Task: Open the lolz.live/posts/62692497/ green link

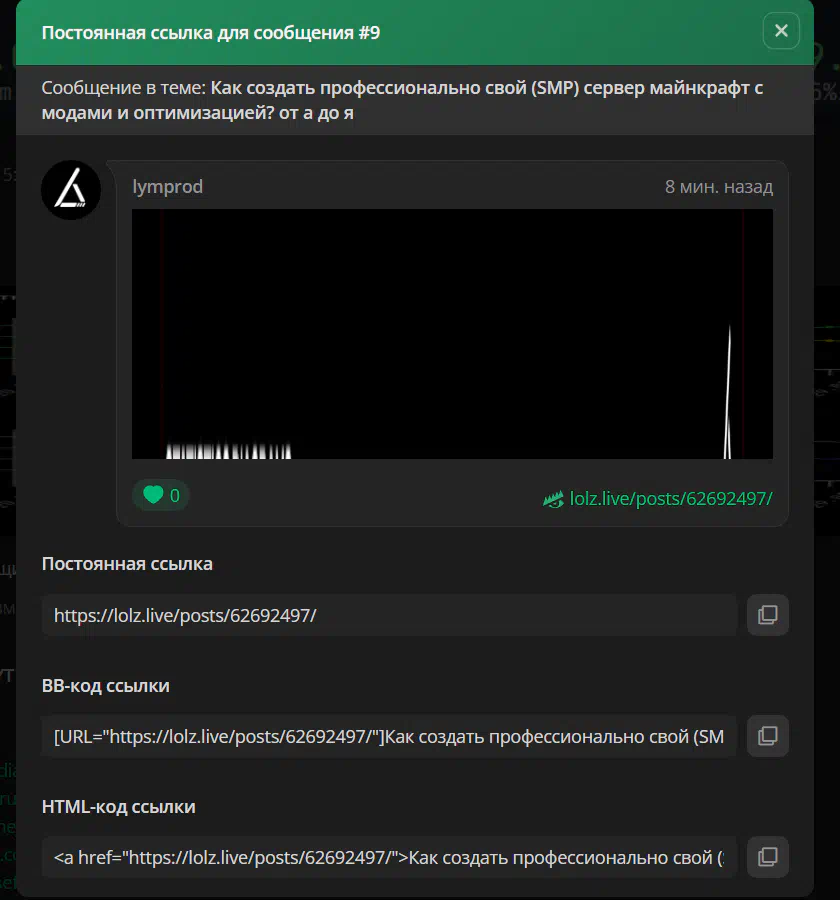Action: 670,498
